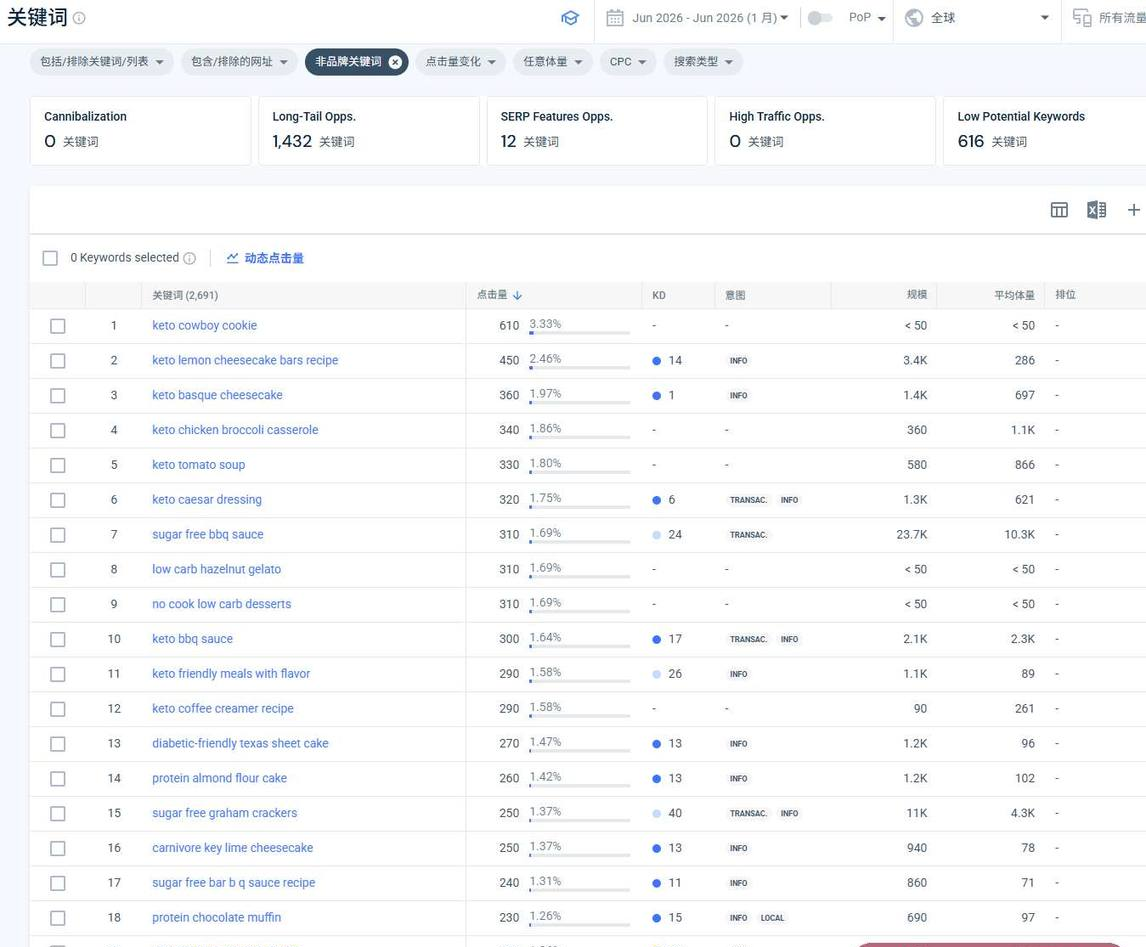Open the education cap help icon

[x=569, y=18]
